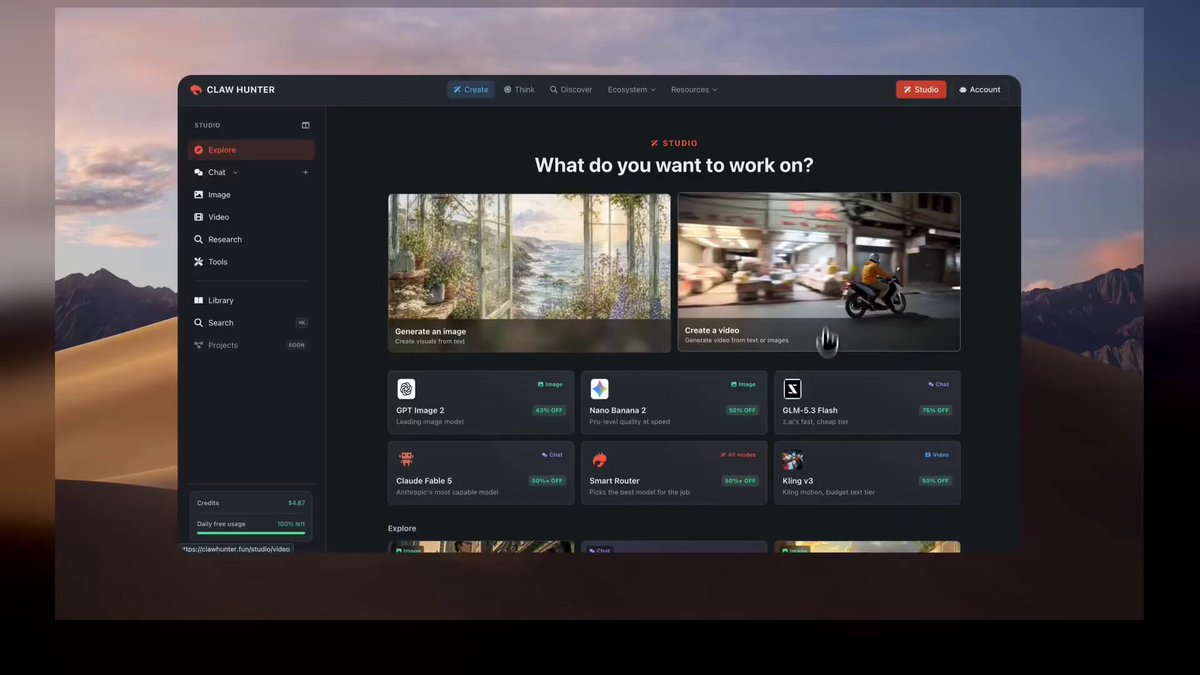This screenshot has height=675, width=1200.
Task: Click the Nano Banana 2 Gemini star logo
Action: [599, 389]
